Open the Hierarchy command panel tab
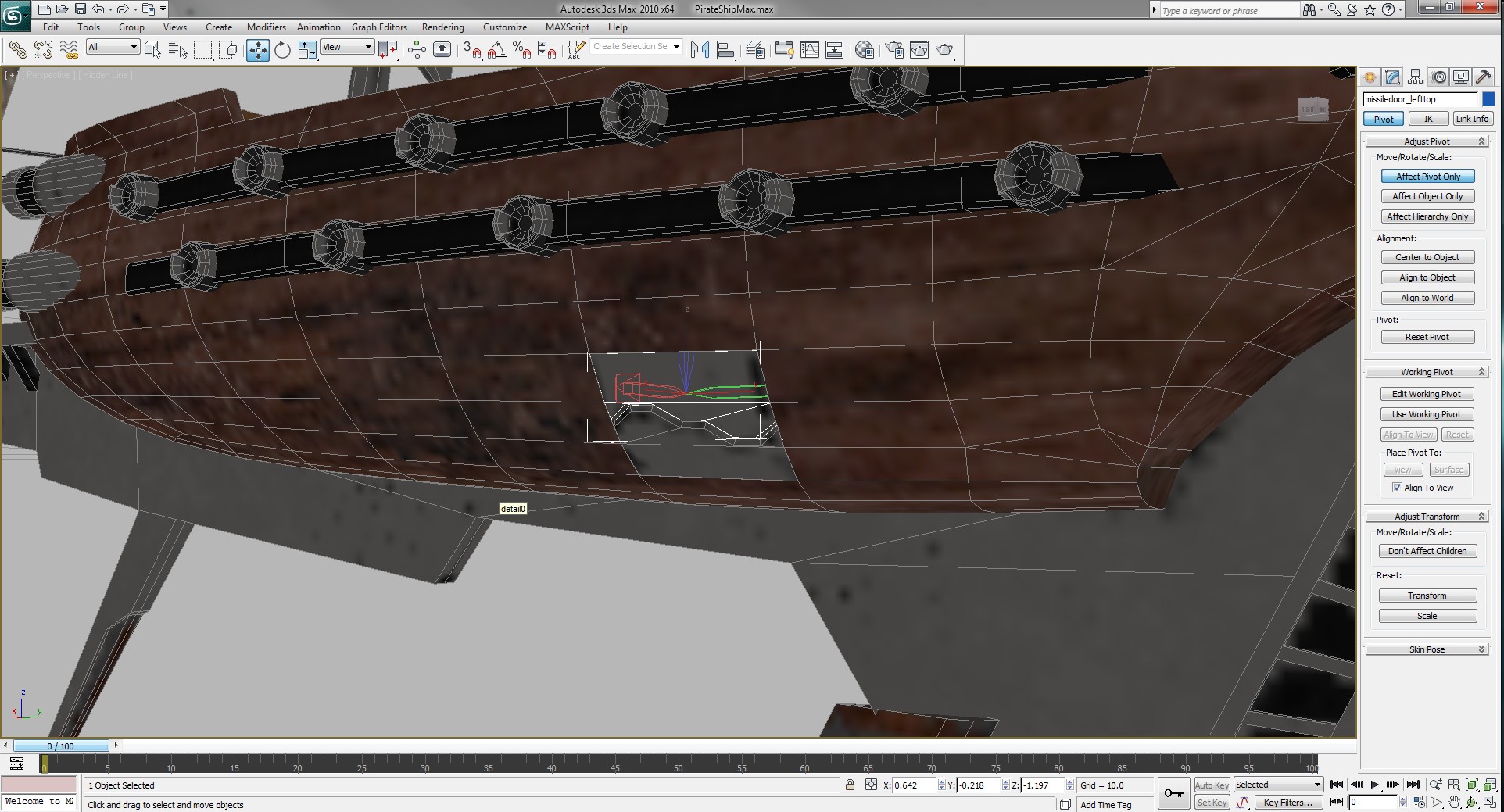Viewport: 1504px width, 812px height. (1416, 77)
